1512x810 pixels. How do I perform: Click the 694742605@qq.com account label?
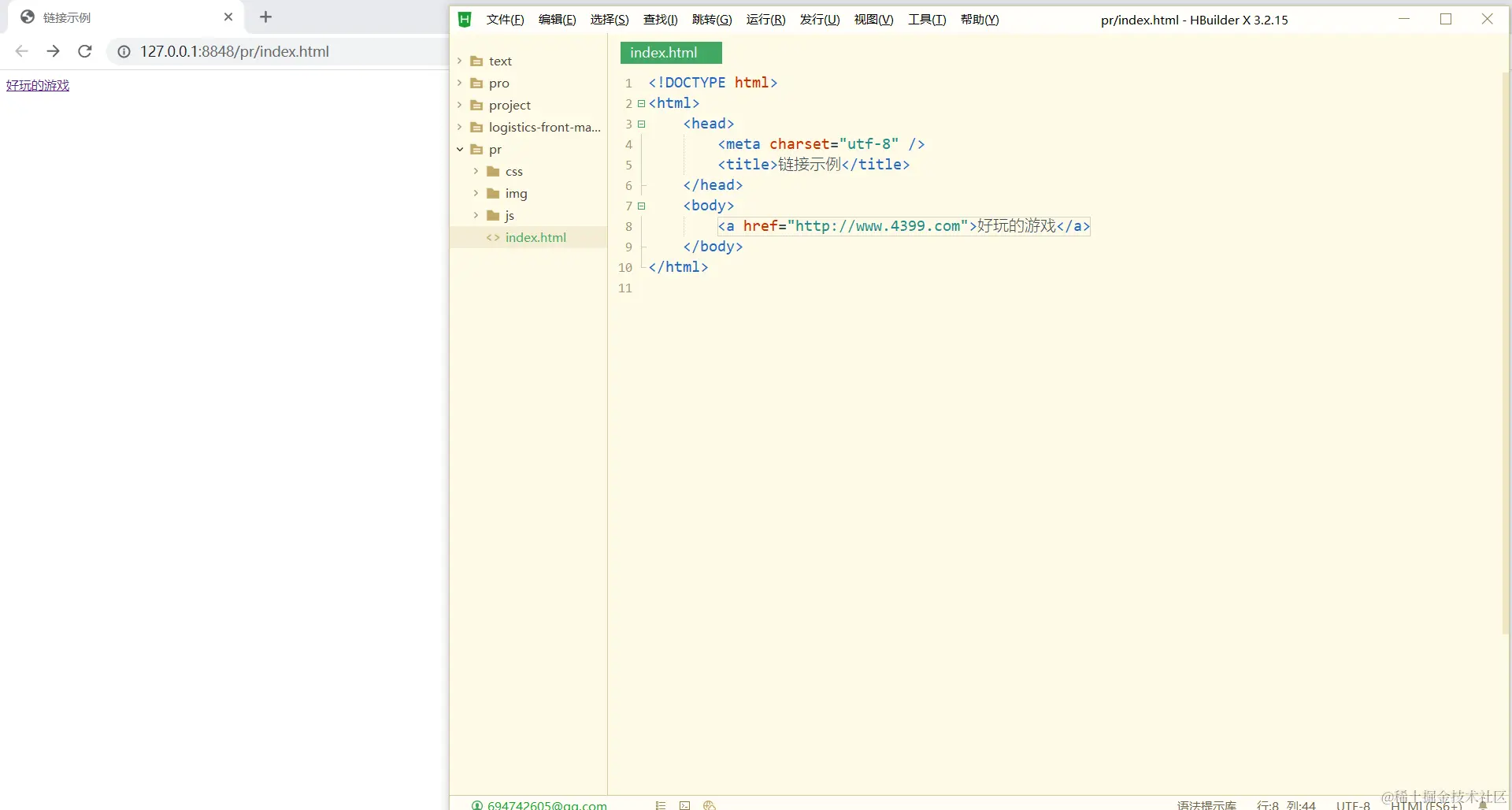(547, 805)
